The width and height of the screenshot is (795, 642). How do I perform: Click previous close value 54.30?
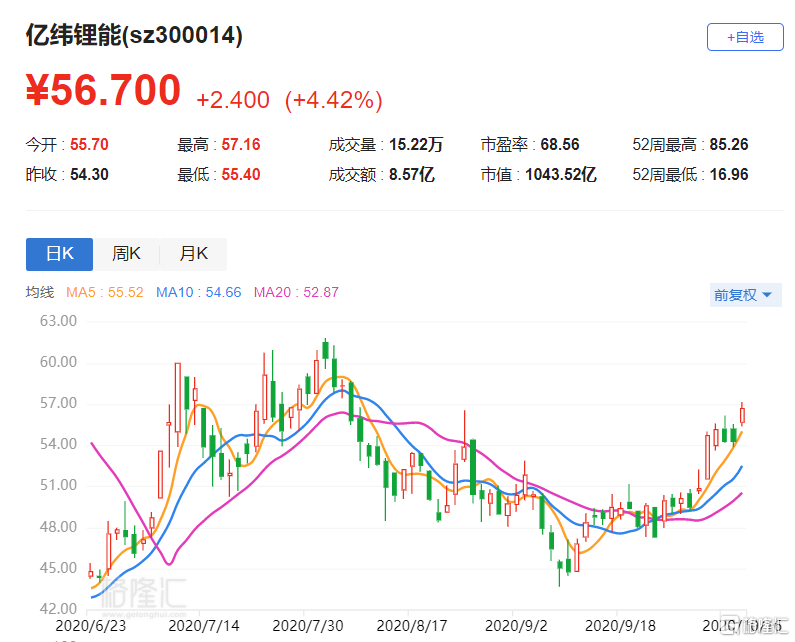click(89, 174)
